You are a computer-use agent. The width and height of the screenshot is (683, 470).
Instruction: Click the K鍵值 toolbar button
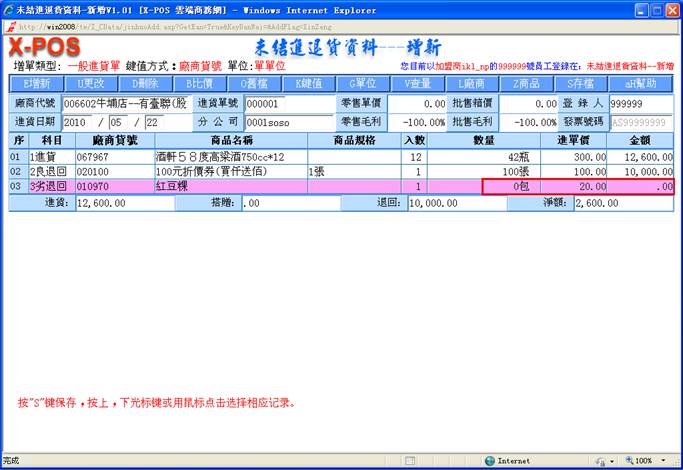309,83
